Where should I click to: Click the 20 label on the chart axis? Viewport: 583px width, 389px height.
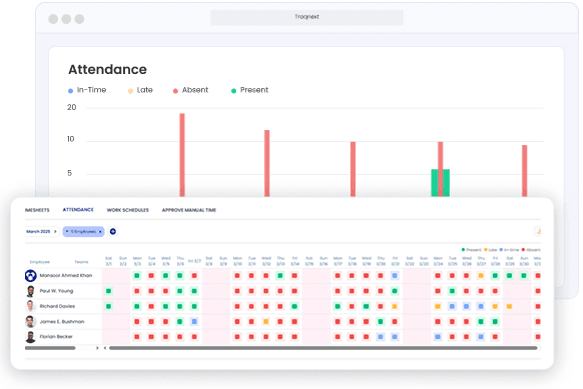[x=71, y=107]
